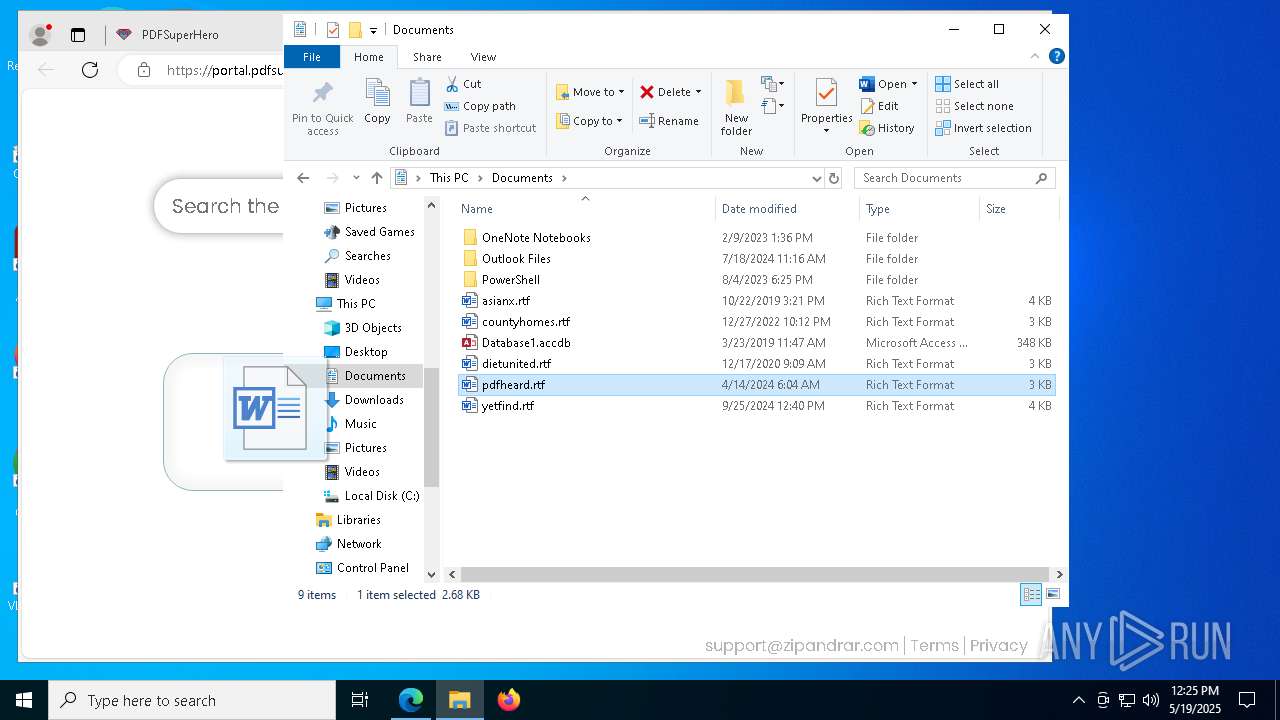Expand the Delete dropdown arrow
1280x720 pixels.
(x=698, y=92)
